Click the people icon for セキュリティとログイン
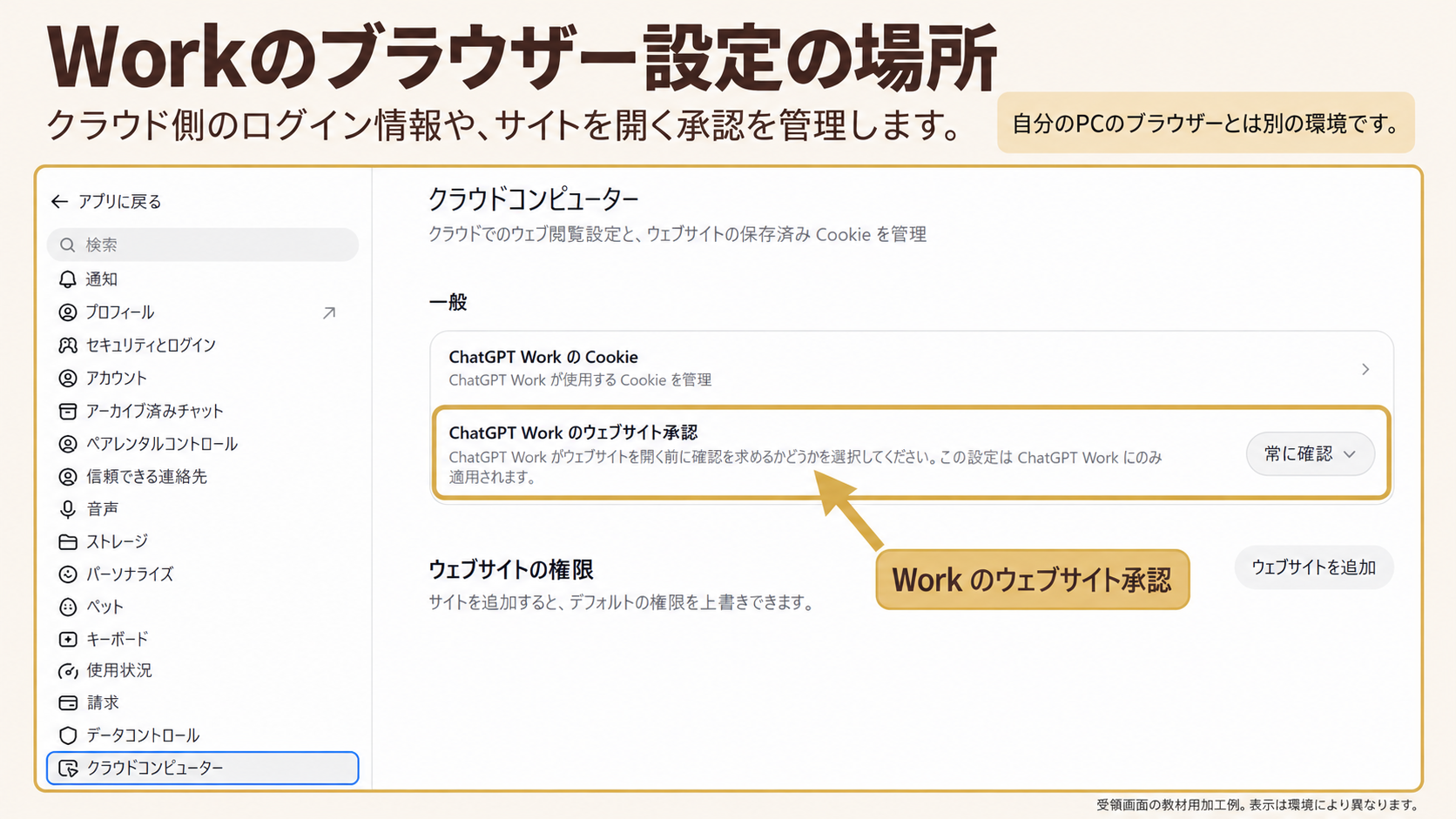 click(x=68, y=346)
